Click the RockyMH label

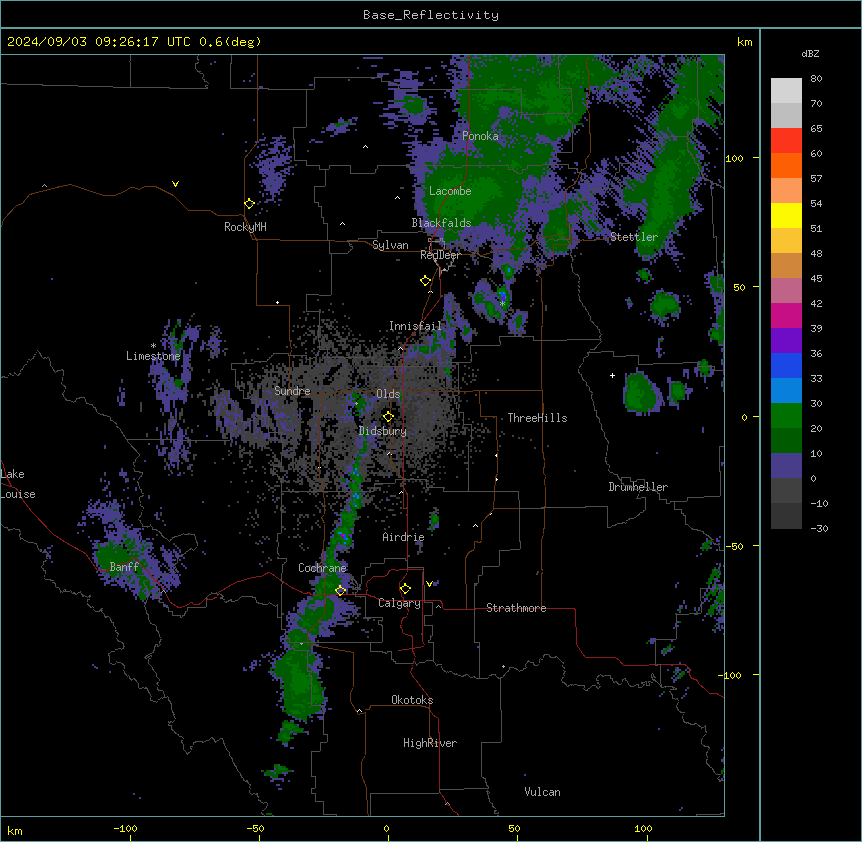[245, 227]
